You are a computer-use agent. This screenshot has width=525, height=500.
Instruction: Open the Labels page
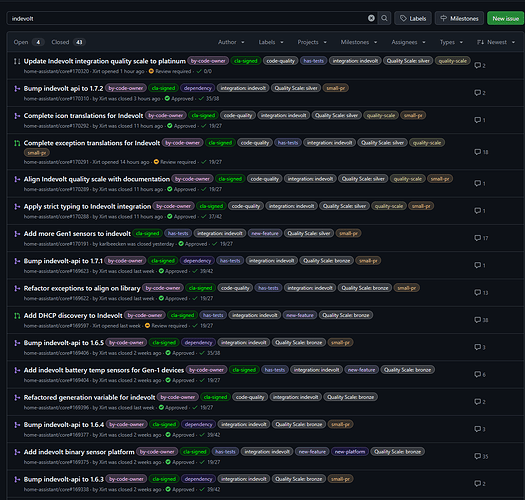(x=413, y=18)
